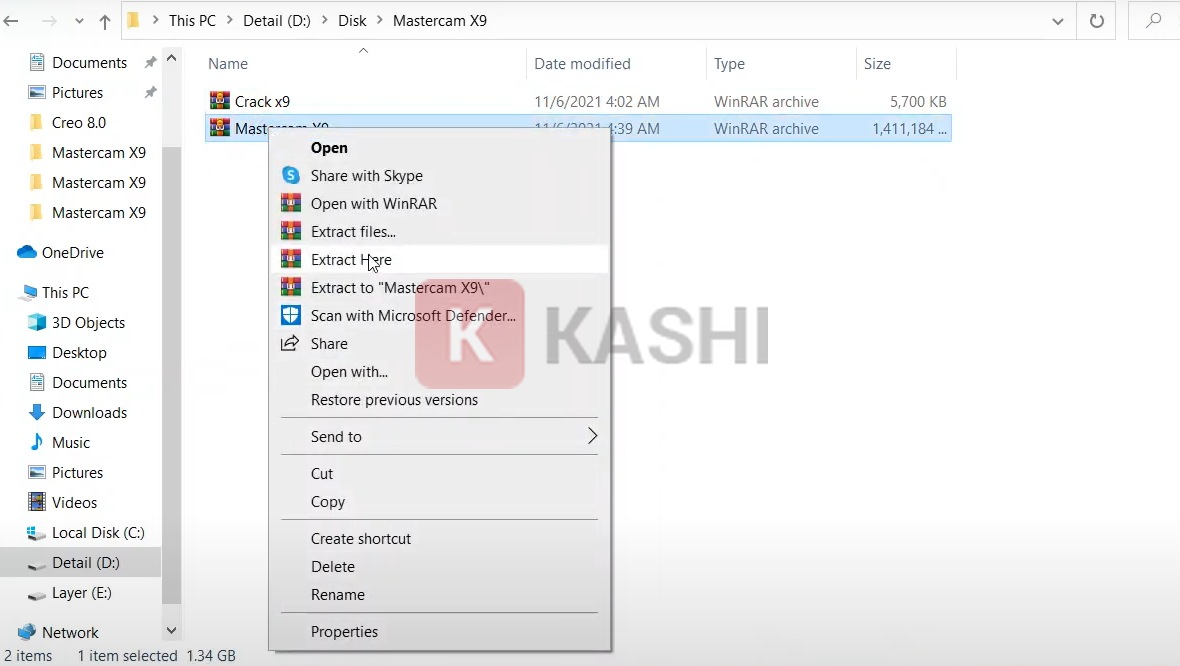Click the refresh button next to address bar
1180x666 pixels.
pos(1096,21)
